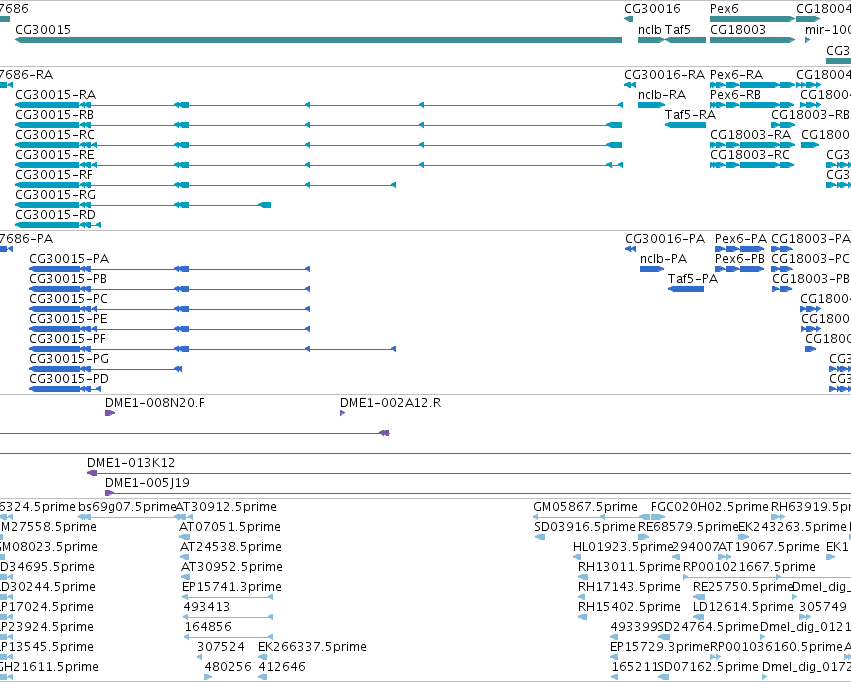This screenshot has width=851, height=682.
Task: Click EST label AT30952.5prime
Action: point(232,568)
